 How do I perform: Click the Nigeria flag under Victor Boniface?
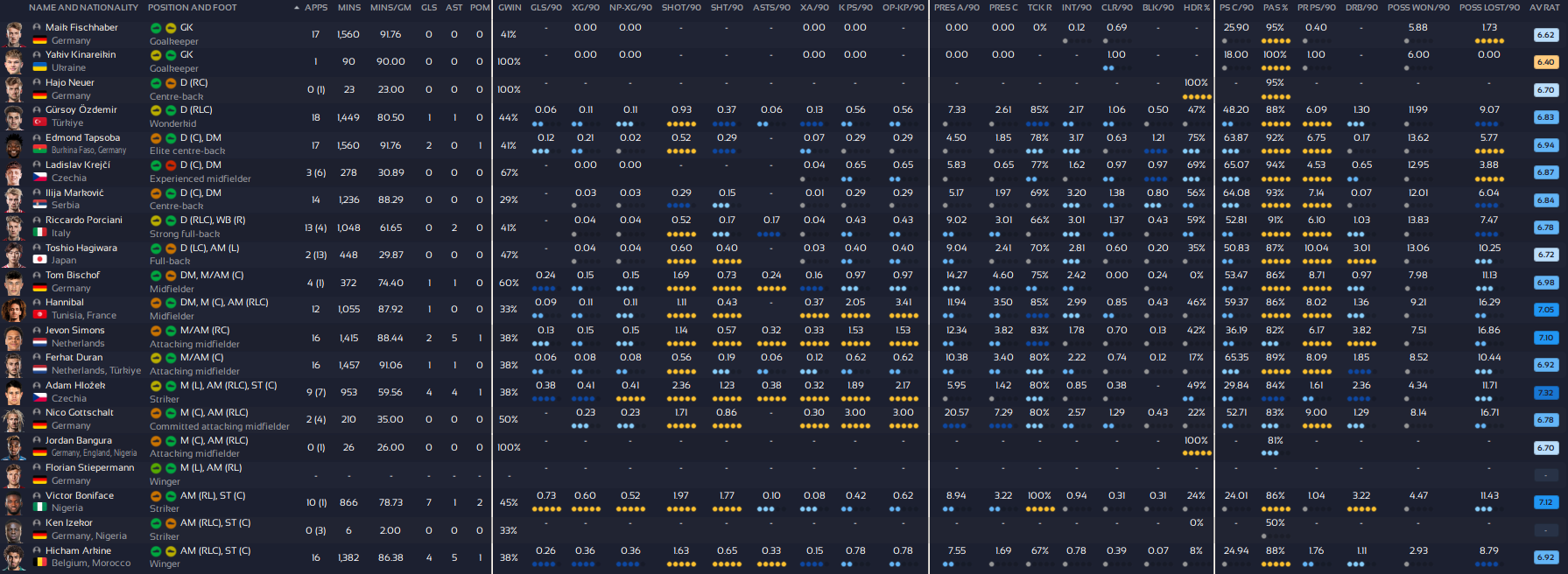39,507
